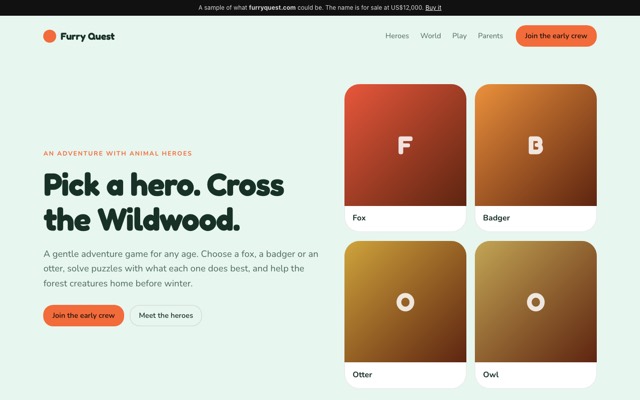Screen dimensions: 640x400
Task: Follow the Buy it link in top banner
Action: [x=433, y=7]
